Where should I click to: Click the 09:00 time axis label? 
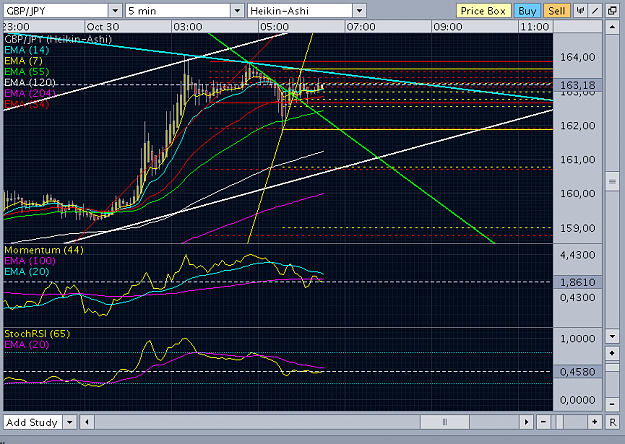click(x=448, y=27)
